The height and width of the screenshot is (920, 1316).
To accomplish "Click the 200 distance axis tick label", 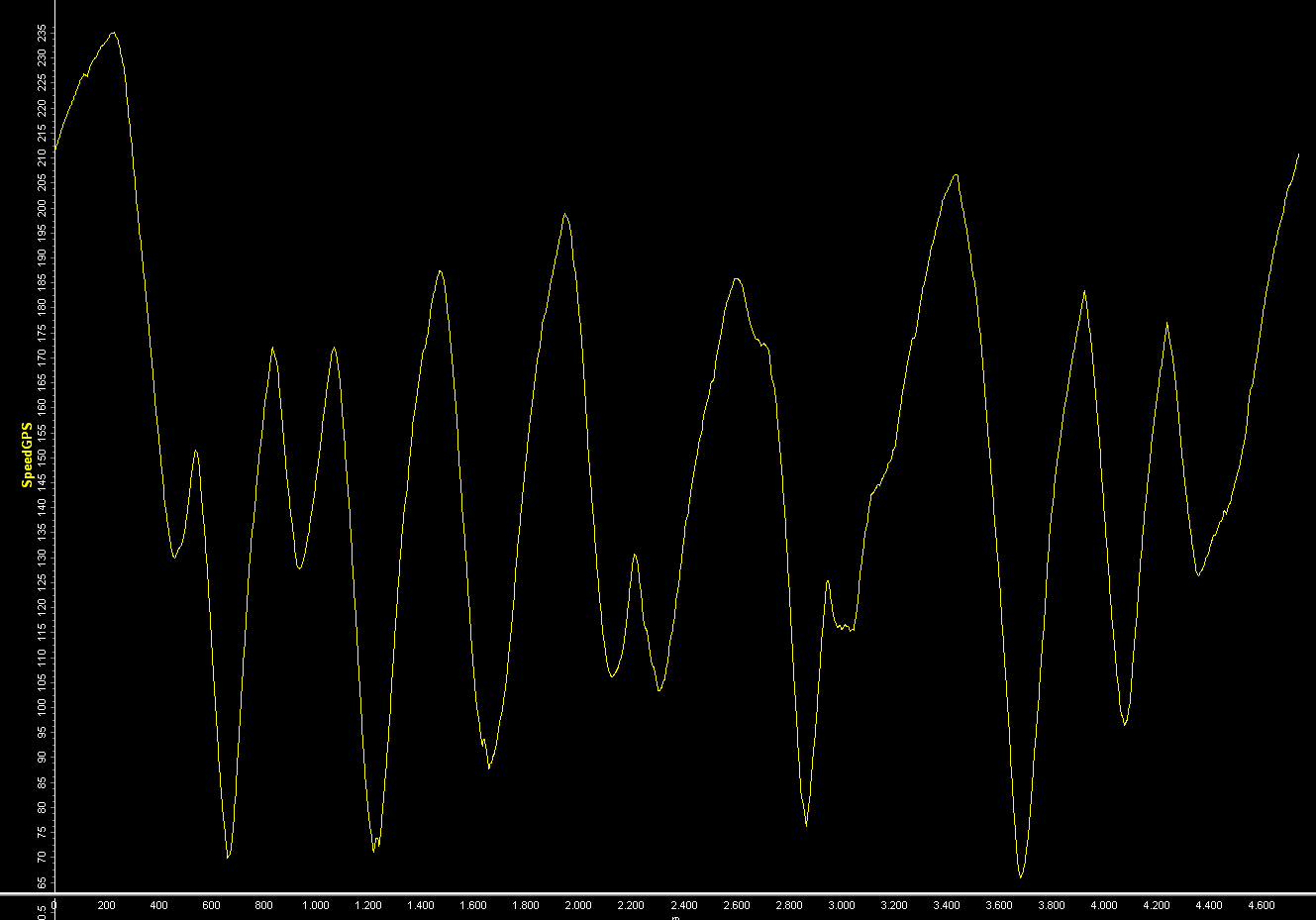I will pos(106,905).
